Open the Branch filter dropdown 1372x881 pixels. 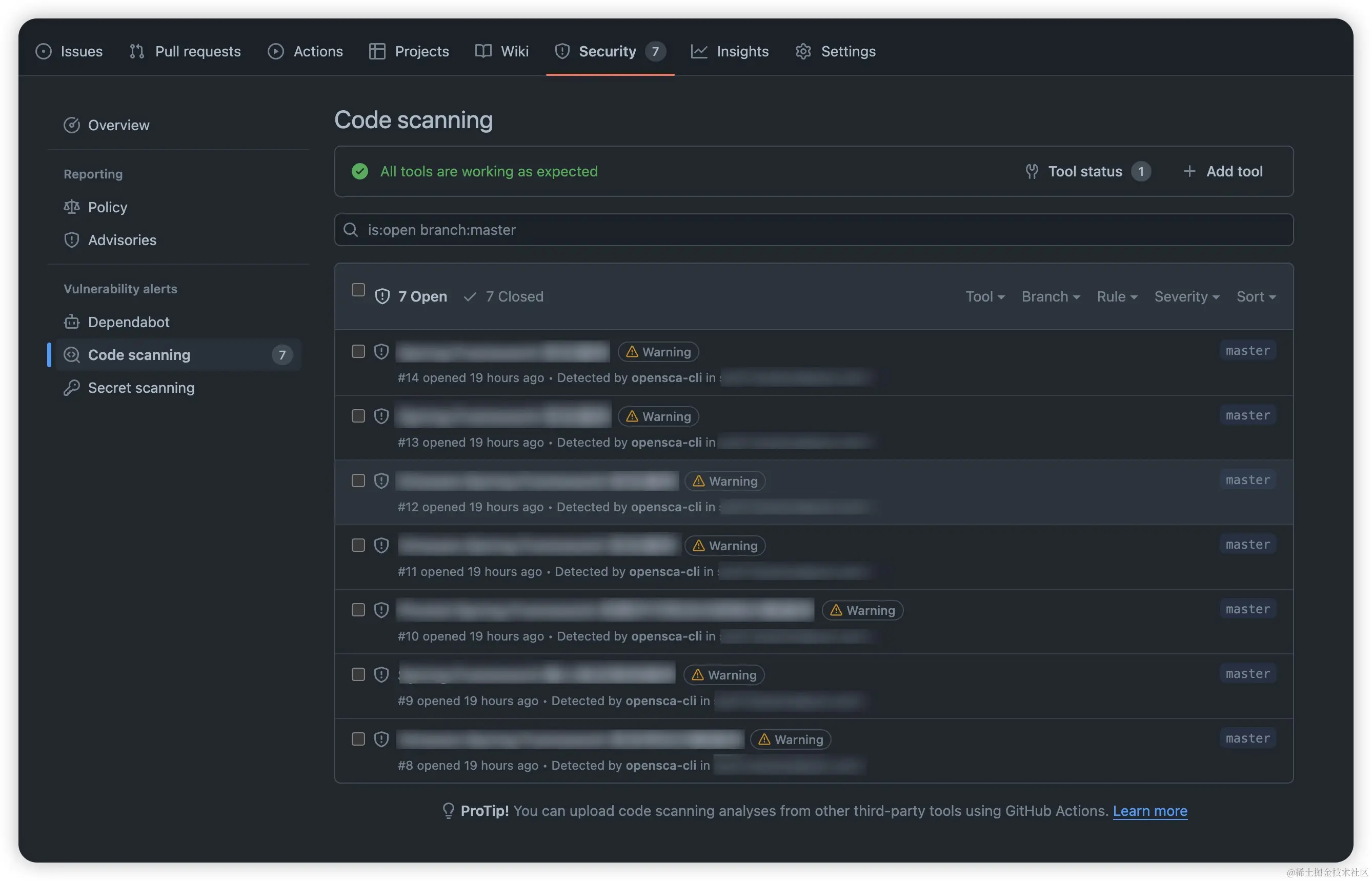(x=1051, y=297)
